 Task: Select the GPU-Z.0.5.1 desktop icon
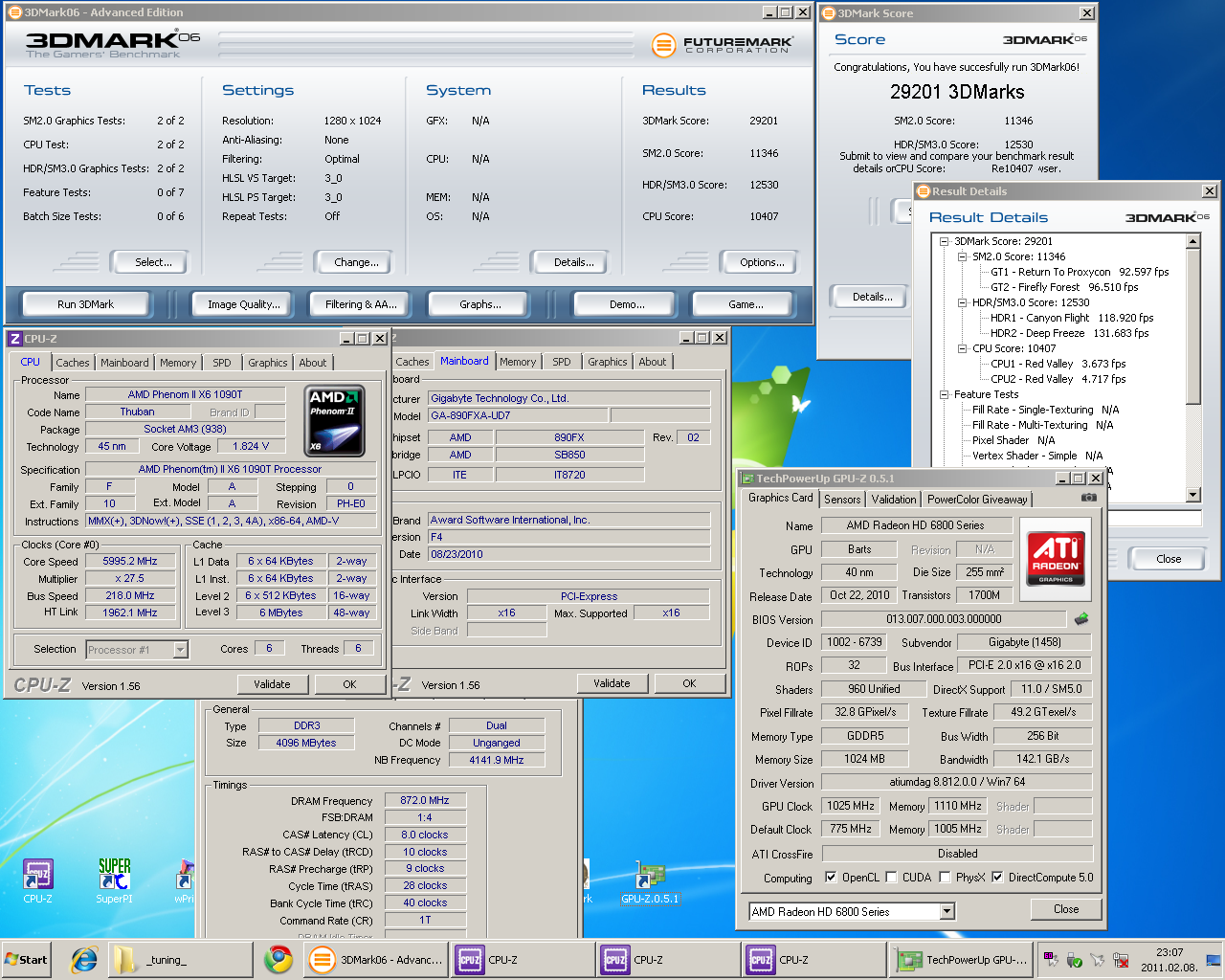pyautogui.click(x=650, y=882)
